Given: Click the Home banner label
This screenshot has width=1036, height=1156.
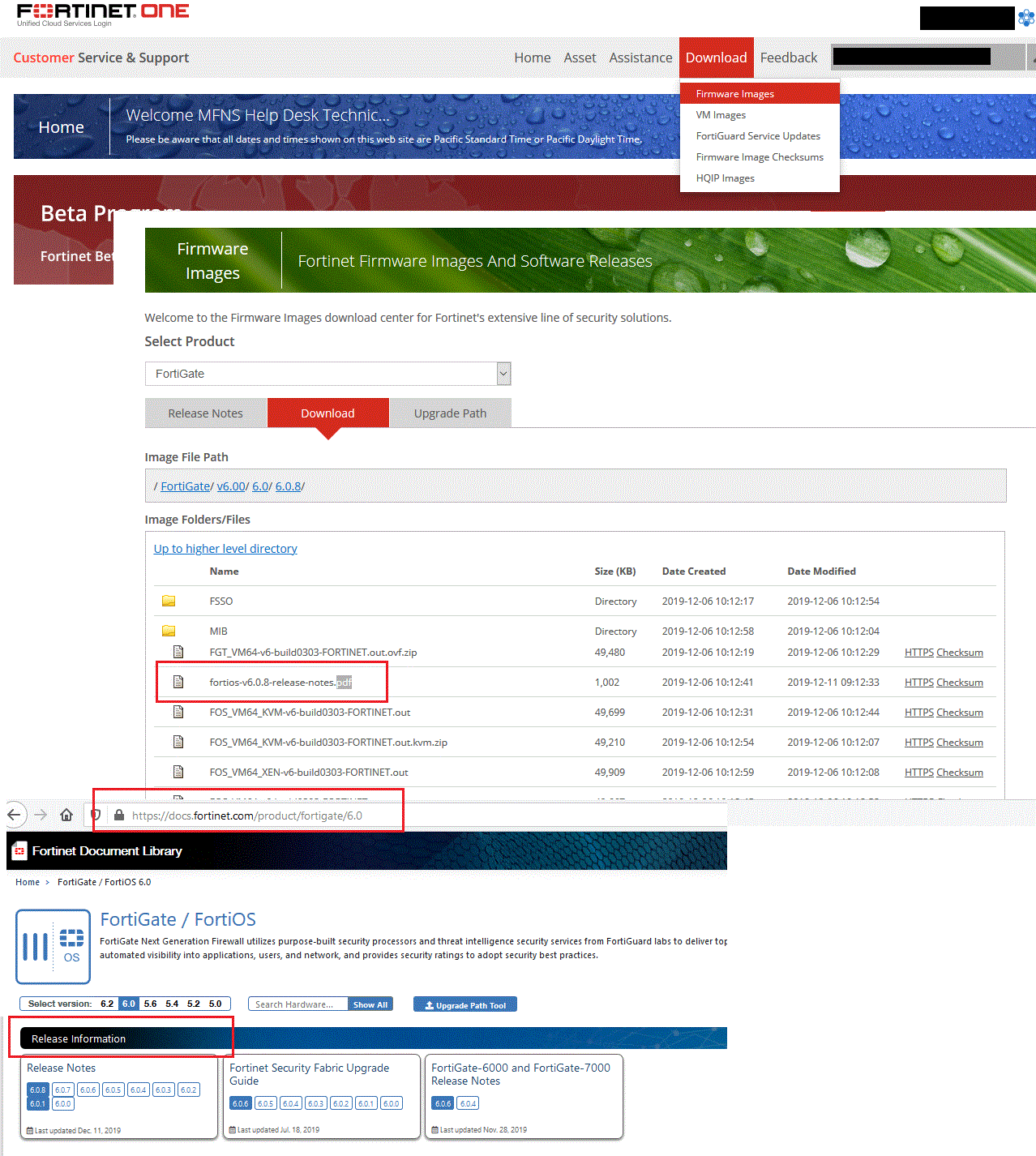Looking at the screenshot, I should (x=62, y=126).
